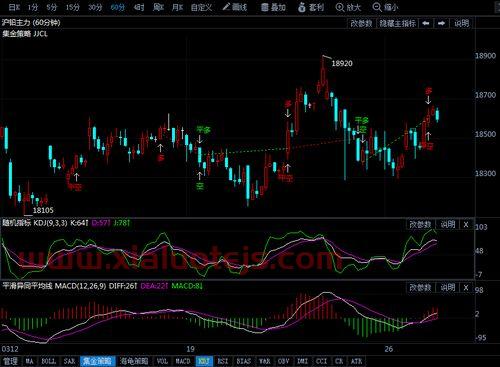Viewport: 500px width, 367px height.
Task: Open 改参数 for the MACD panel
Action: (x=420, y=287)
